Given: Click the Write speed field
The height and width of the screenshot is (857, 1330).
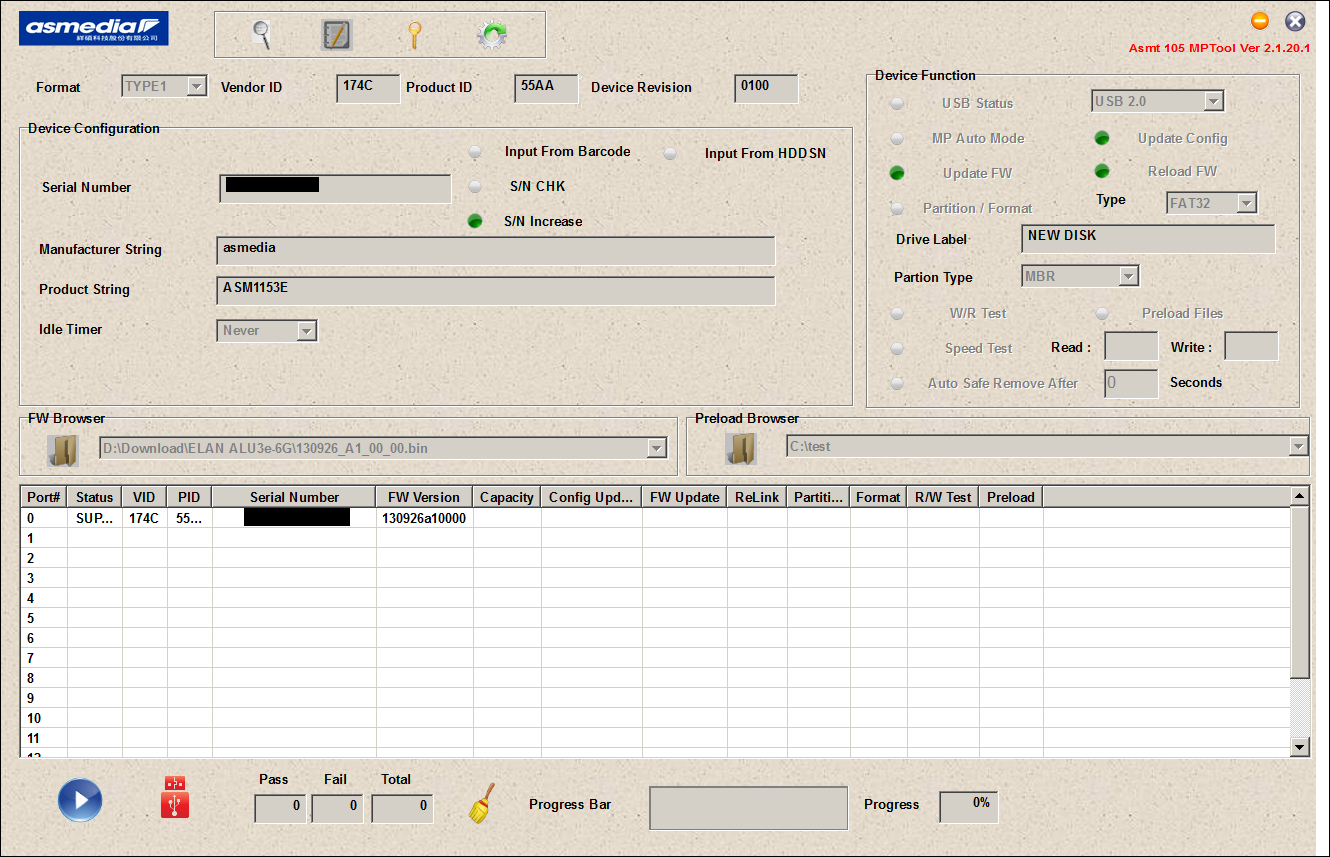Looking at the screenshot, I should [1251, 346].
